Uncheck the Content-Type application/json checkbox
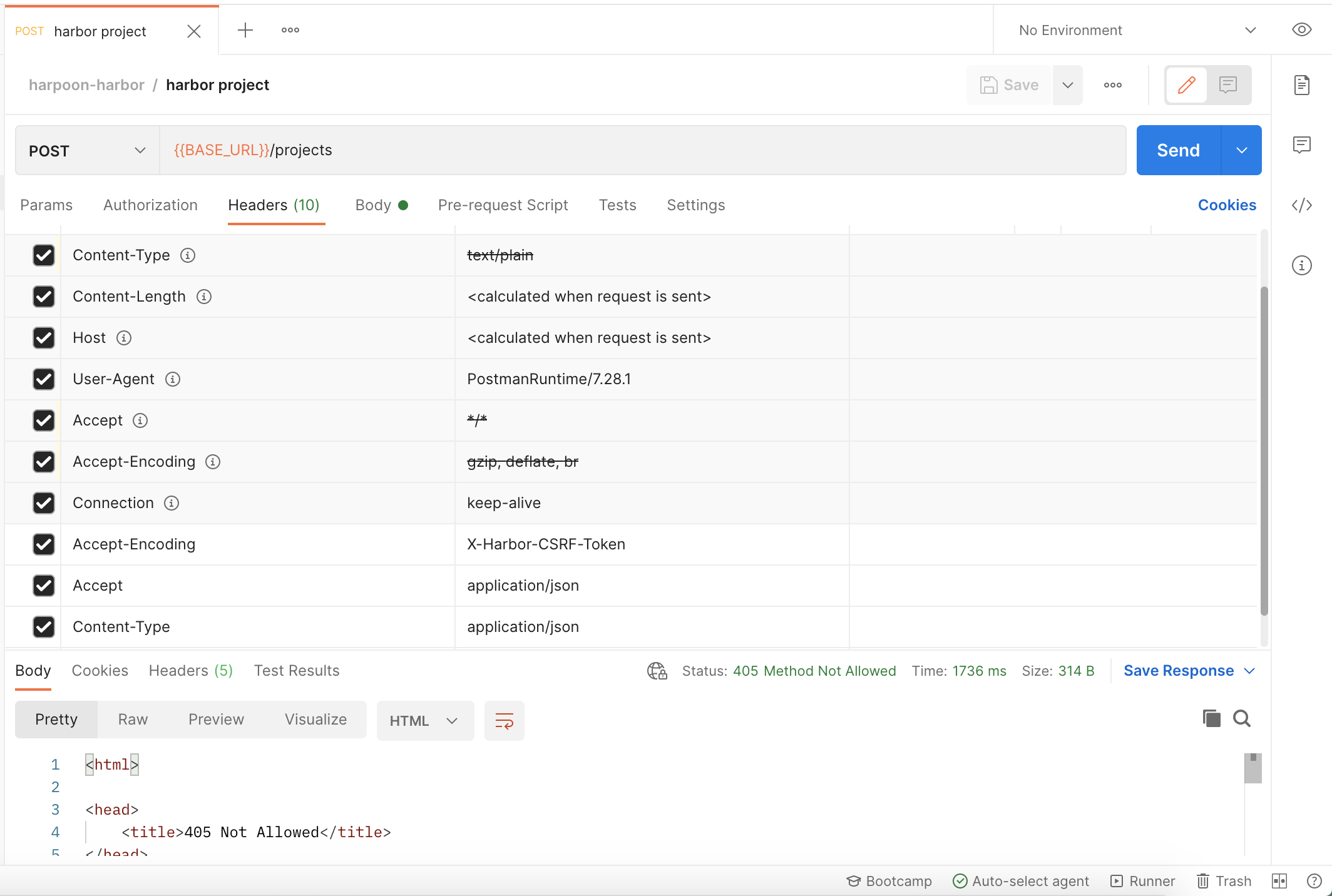Viewport: 1332px width, 896px height. [x=44, y=627]
